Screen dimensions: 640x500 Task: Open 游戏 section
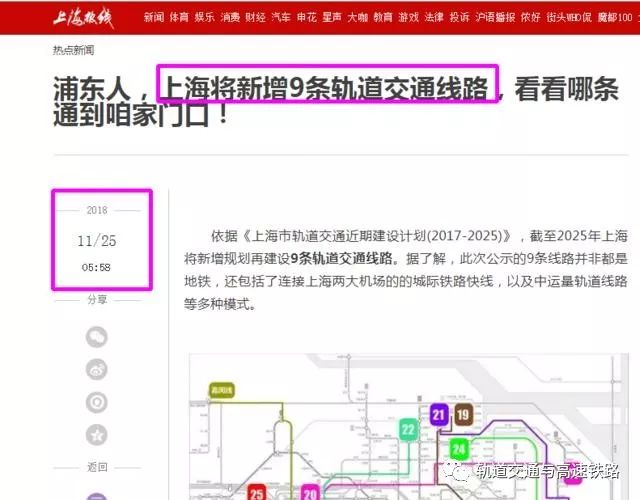tap(409, 17)
